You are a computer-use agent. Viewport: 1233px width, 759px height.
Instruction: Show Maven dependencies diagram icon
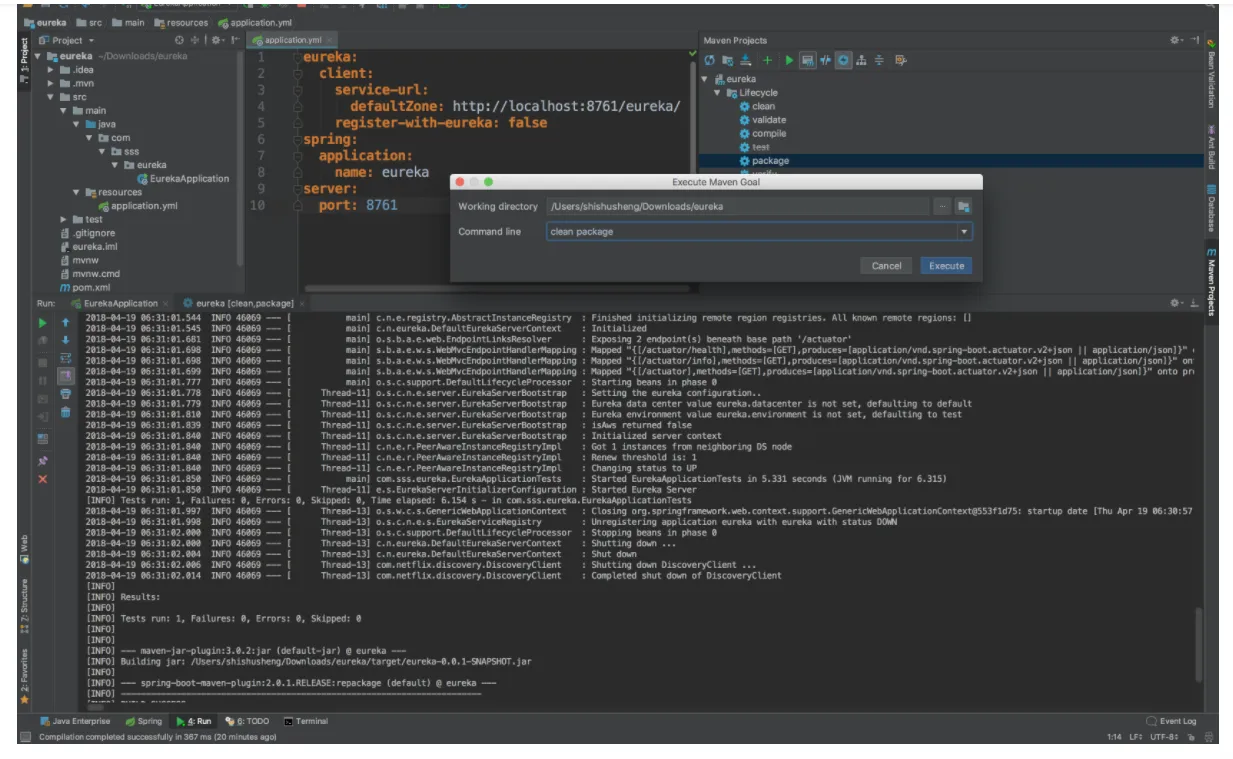861,60
